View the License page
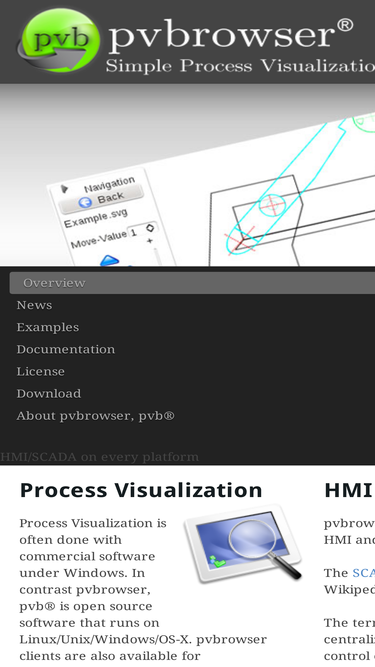This screenshot has width=375, height=667. pos(41,371)
